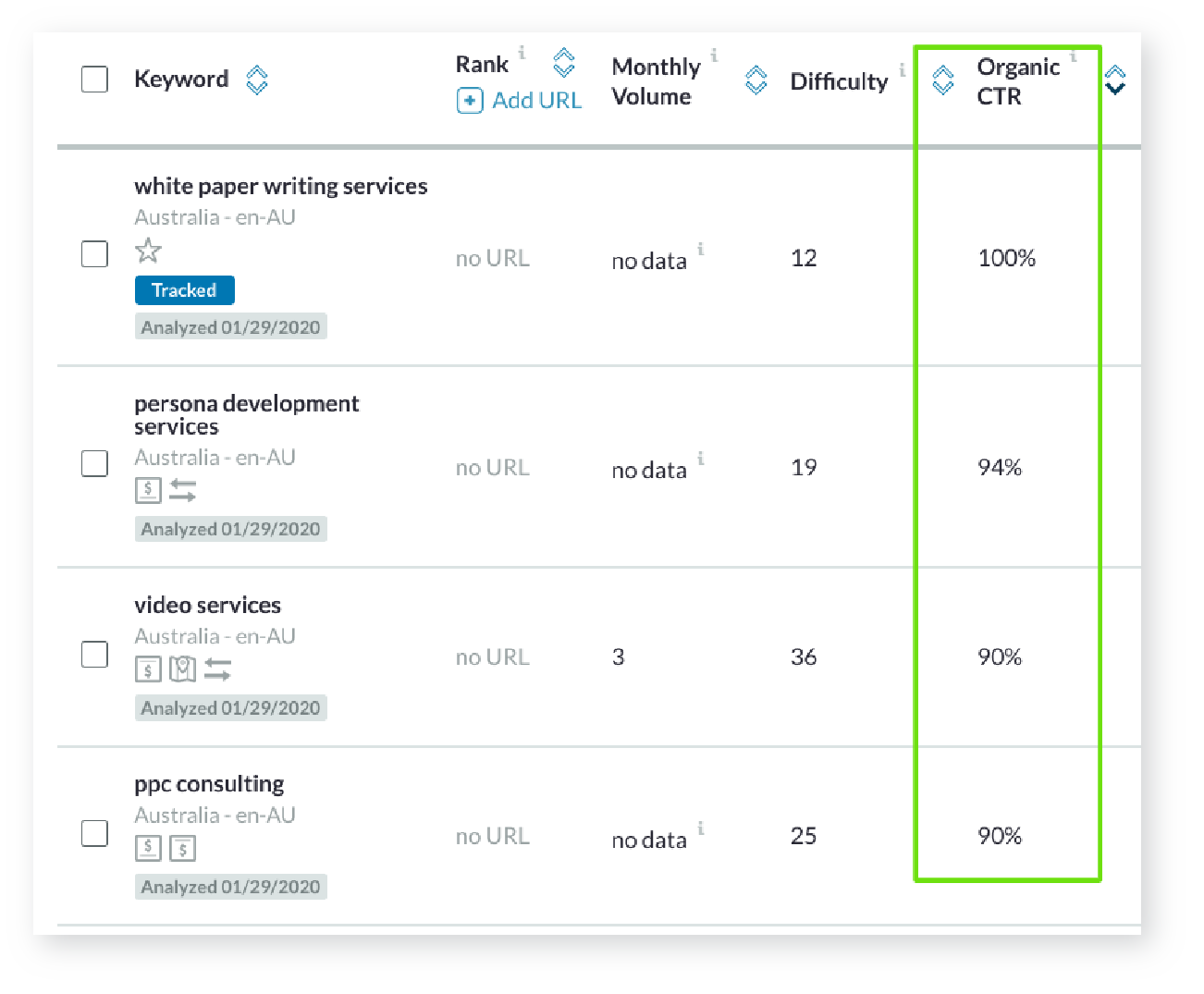
Task: Click the Monthly Volume column header
Action: click(x=656, y=81)
